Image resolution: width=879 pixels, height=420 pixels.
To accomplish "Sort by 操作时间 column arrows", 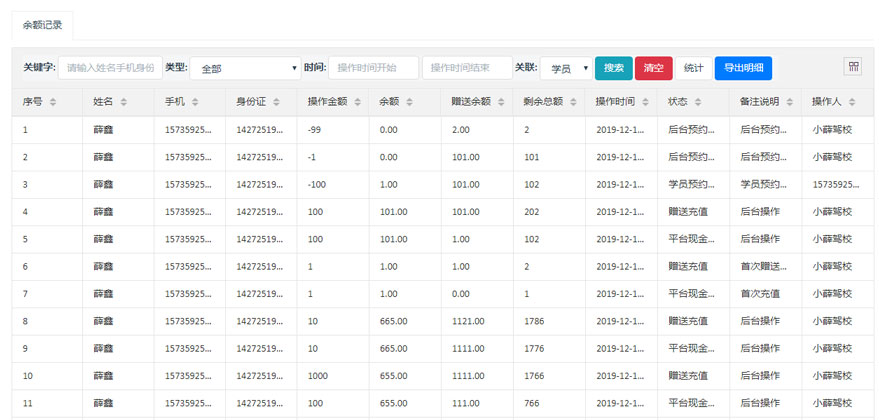I will pyautogui.click(x=645, y=102).
